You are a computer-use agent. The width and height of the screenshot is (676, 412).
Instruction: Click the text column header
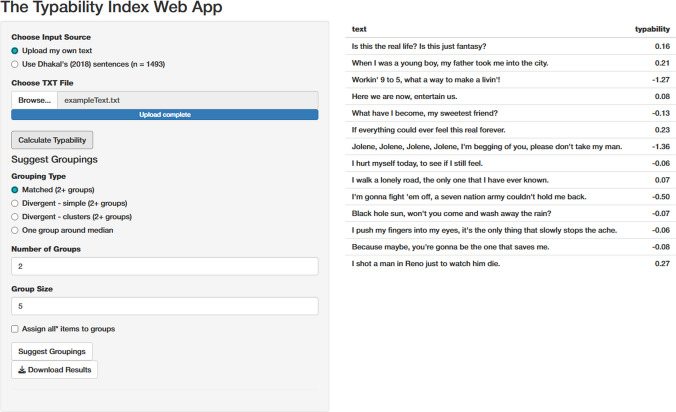point(359,29)
